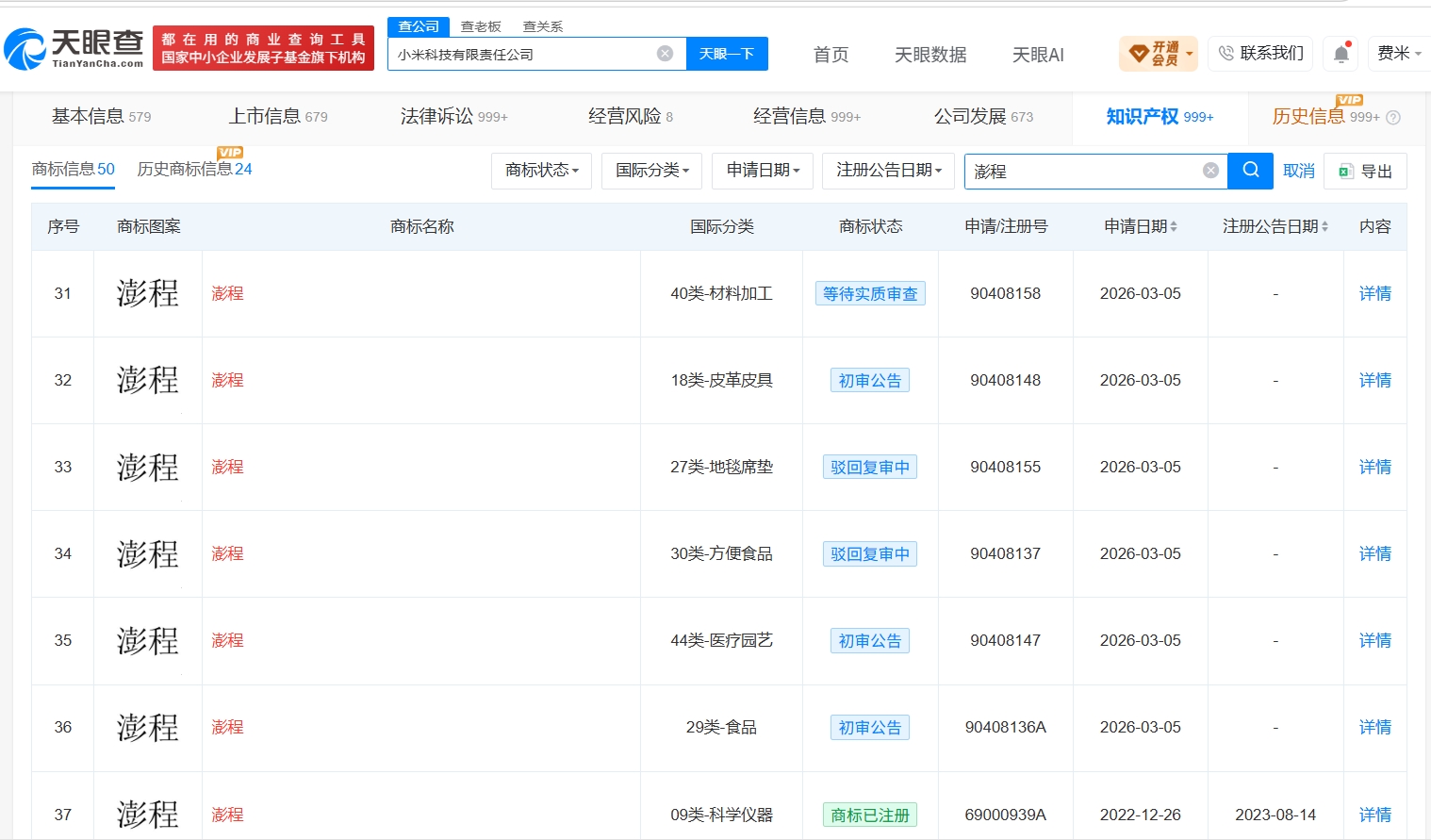Click the red banner 都在用的商业查询工具
The width and height of the screenshot is (1431, 840).
(263, 48)
